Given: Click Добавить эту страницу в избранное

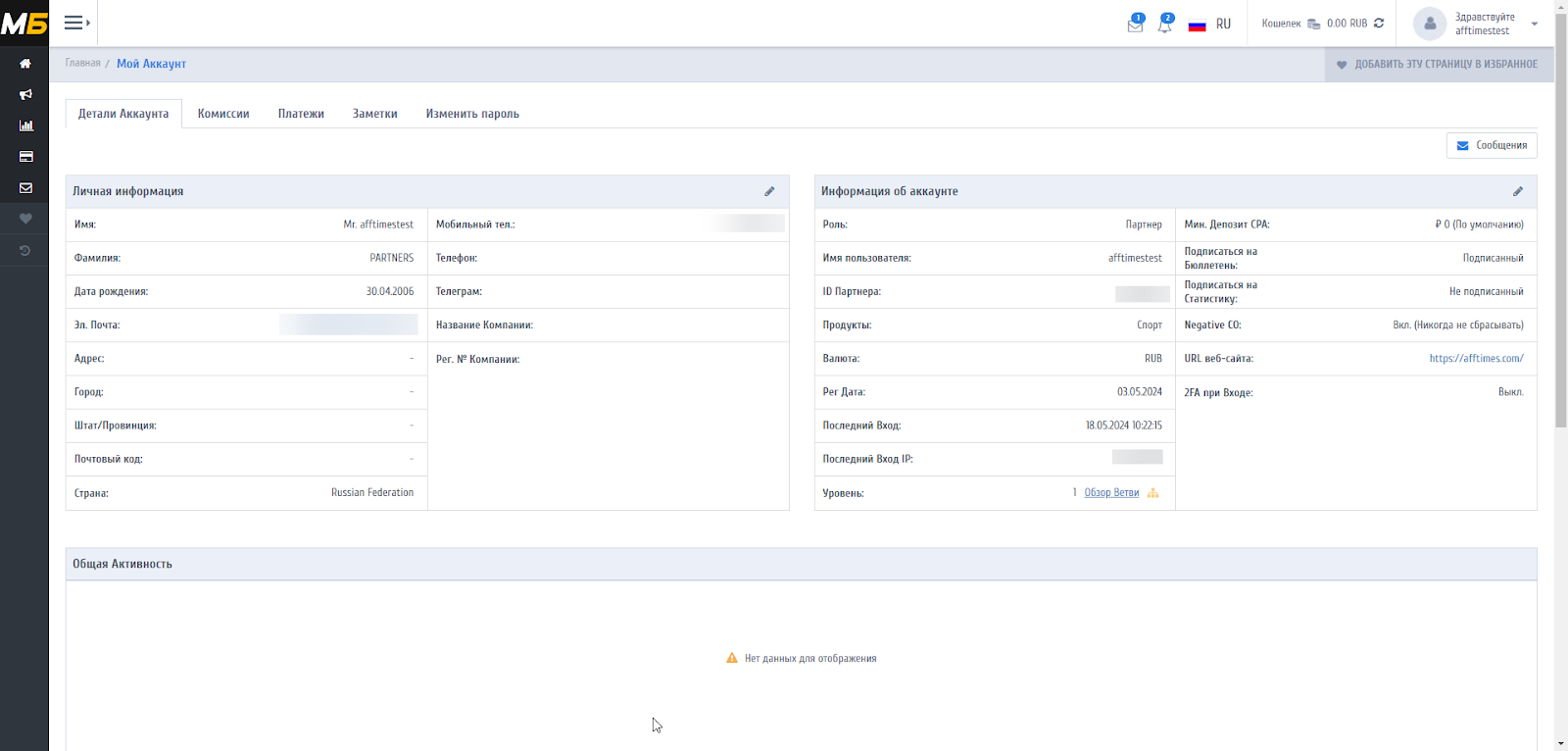Looking at the screenshot, I should pyautogui.click(x=1437, y=65).
